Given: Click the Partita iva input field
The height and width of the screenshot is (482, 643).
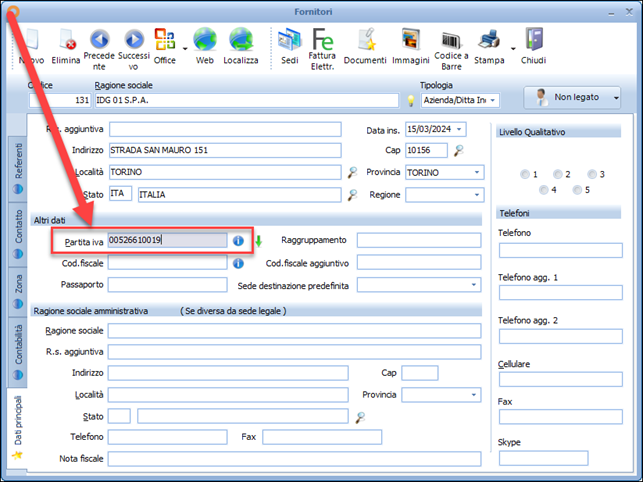Looking at the screenshot, I should 167,240.
